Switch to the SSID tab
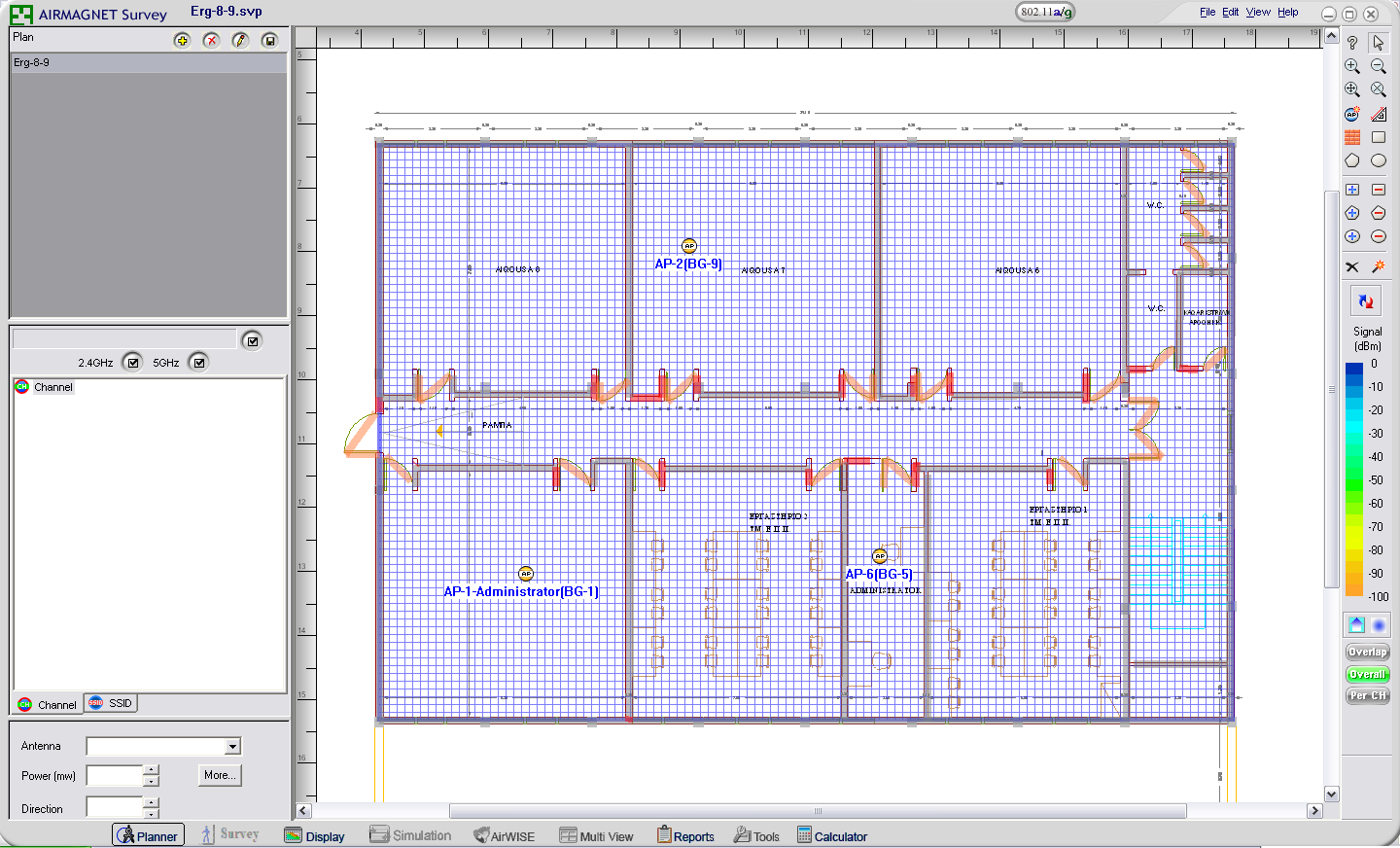This screenshot has height=848, width=1400. point(111,703)
